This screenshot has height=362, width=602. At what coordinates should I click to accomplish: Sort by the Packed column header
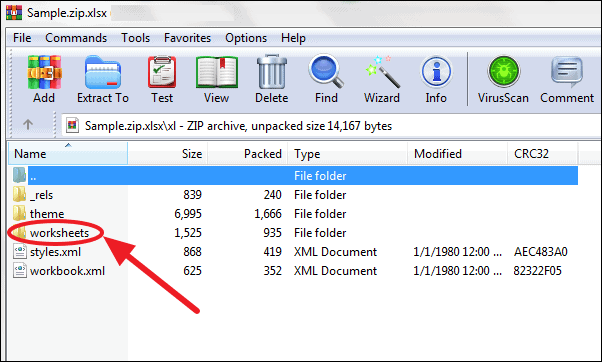click(248, 154)
